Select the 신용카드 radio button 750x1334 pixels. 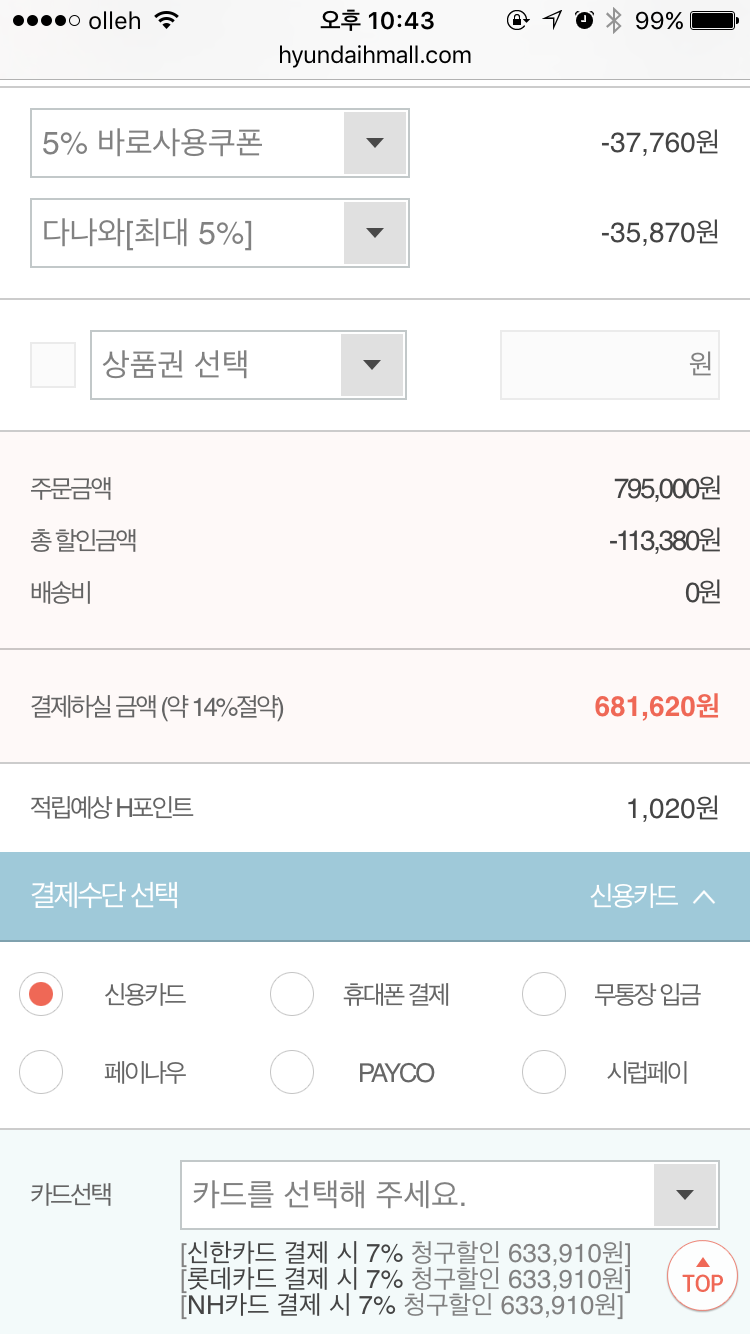tap(41, 994)
